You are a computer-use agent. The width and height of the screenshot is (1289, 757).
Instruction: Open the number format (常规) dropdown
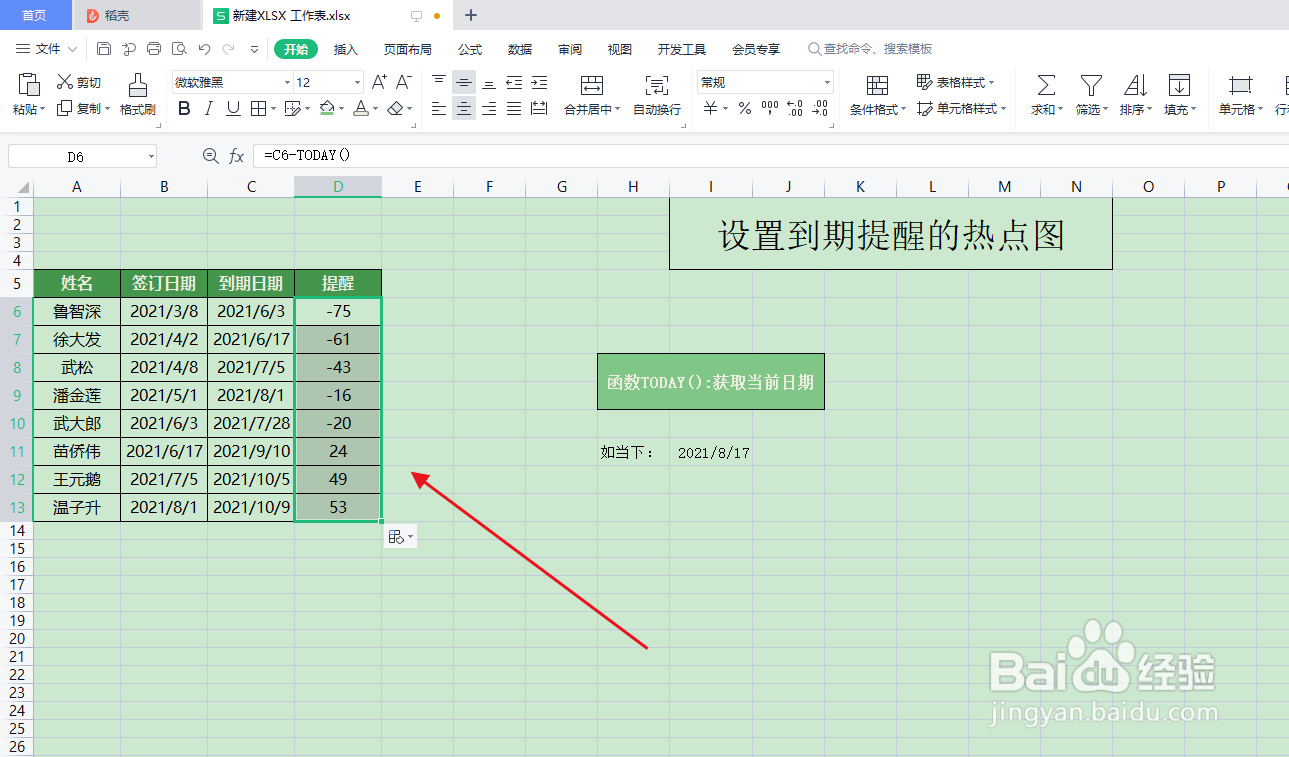pos(826,81)
